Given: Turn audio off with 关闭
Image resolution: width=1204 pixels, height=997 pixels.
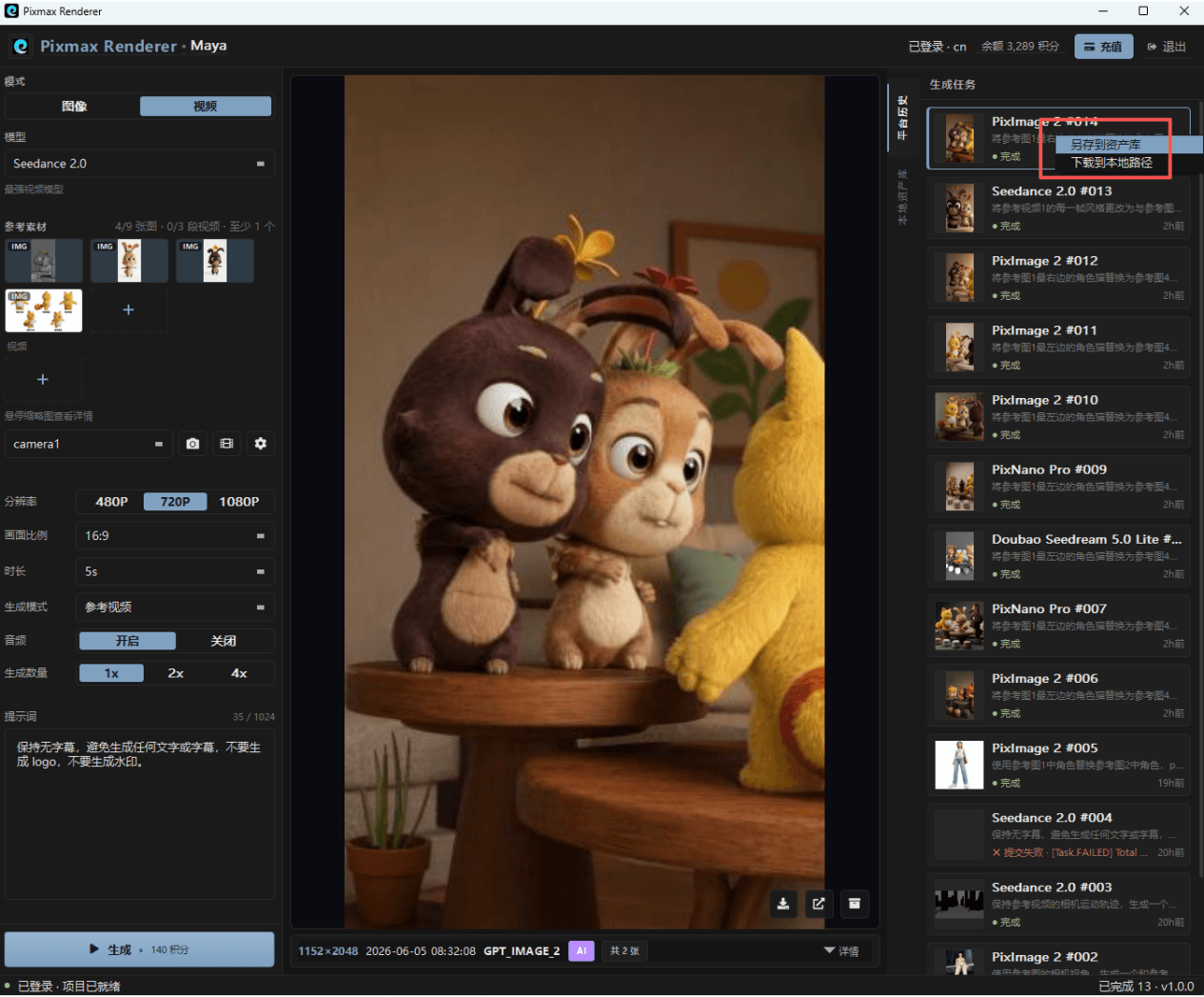Looking at the screenshot, I should tap(224, 641).
